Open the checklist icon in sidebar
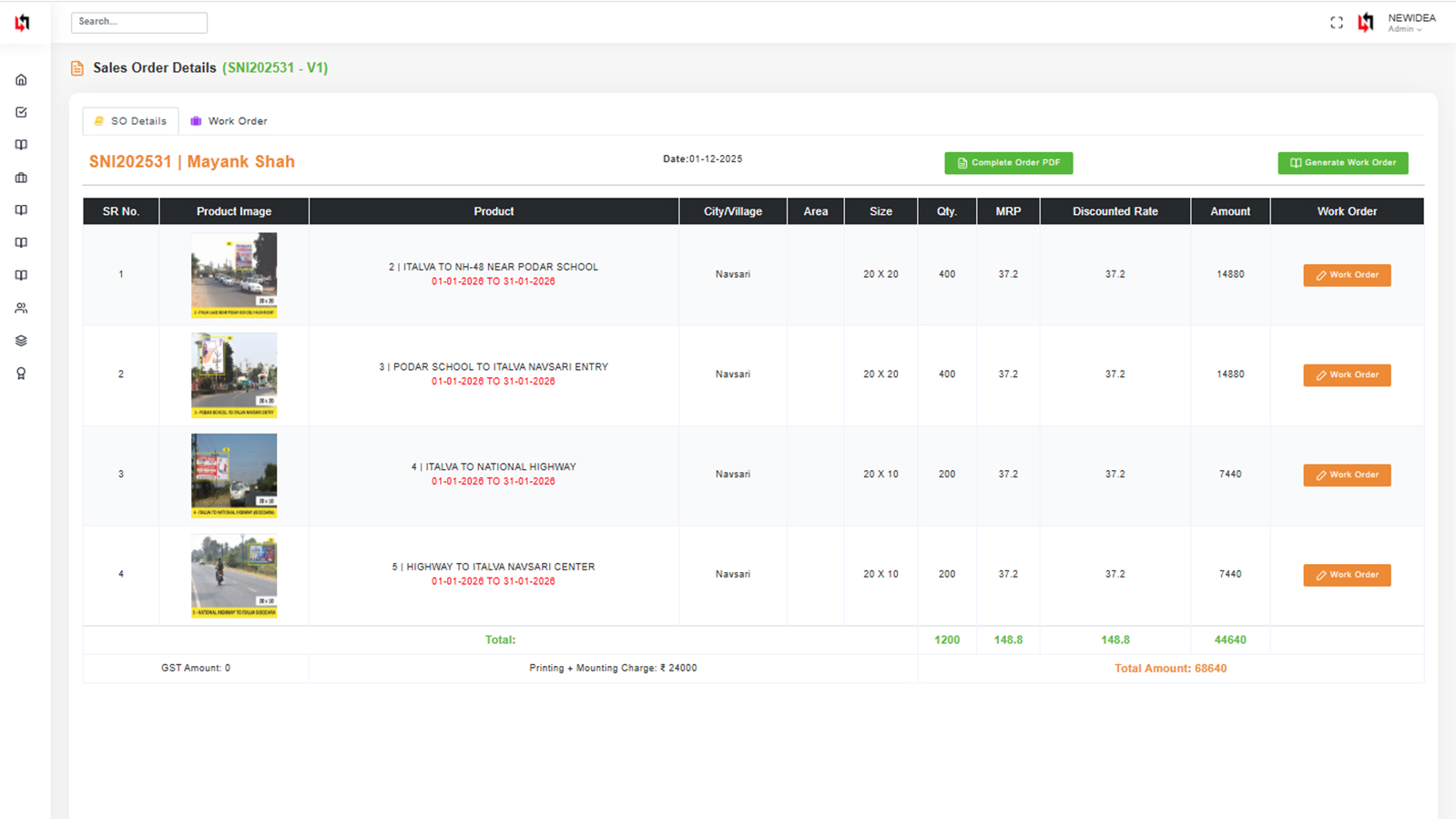The image size is (1456, 819). point(21,113)
